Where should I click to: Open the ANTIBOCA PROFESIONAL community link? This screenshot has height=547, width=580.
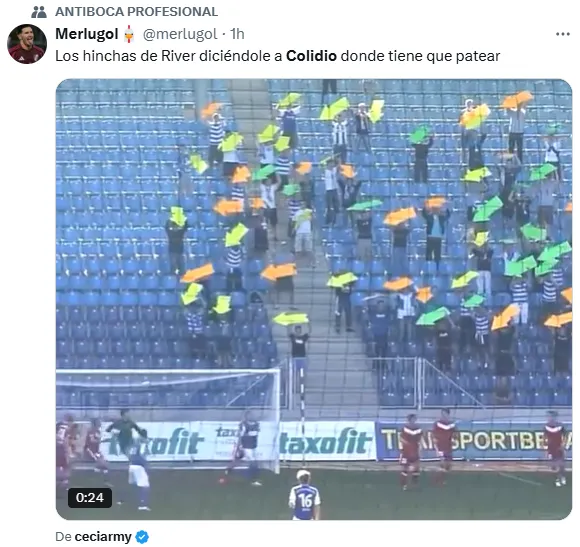pyautogui.click(x=136, y=12)
